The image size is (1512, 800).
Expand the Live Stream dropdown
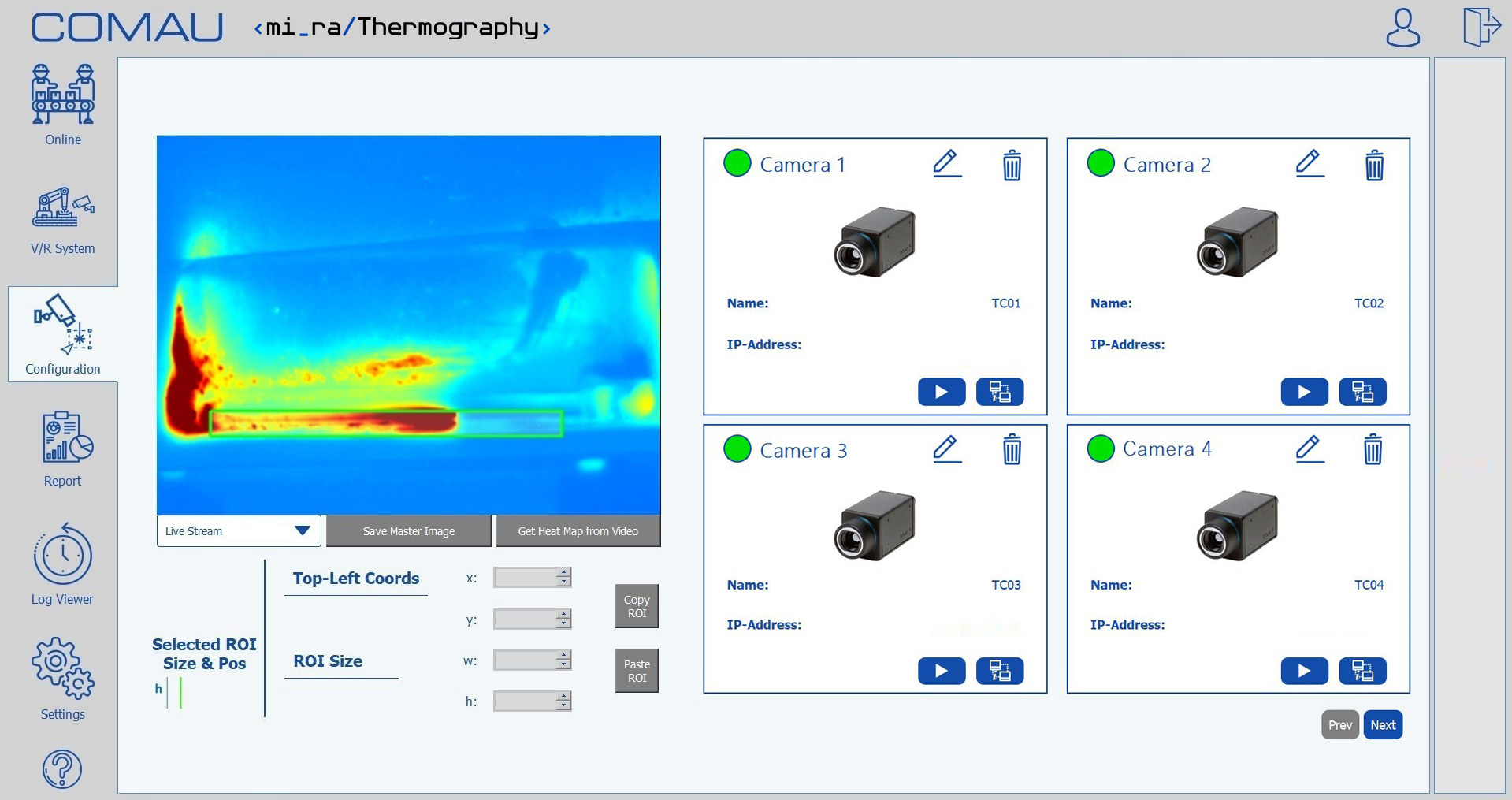coord(302,531)
